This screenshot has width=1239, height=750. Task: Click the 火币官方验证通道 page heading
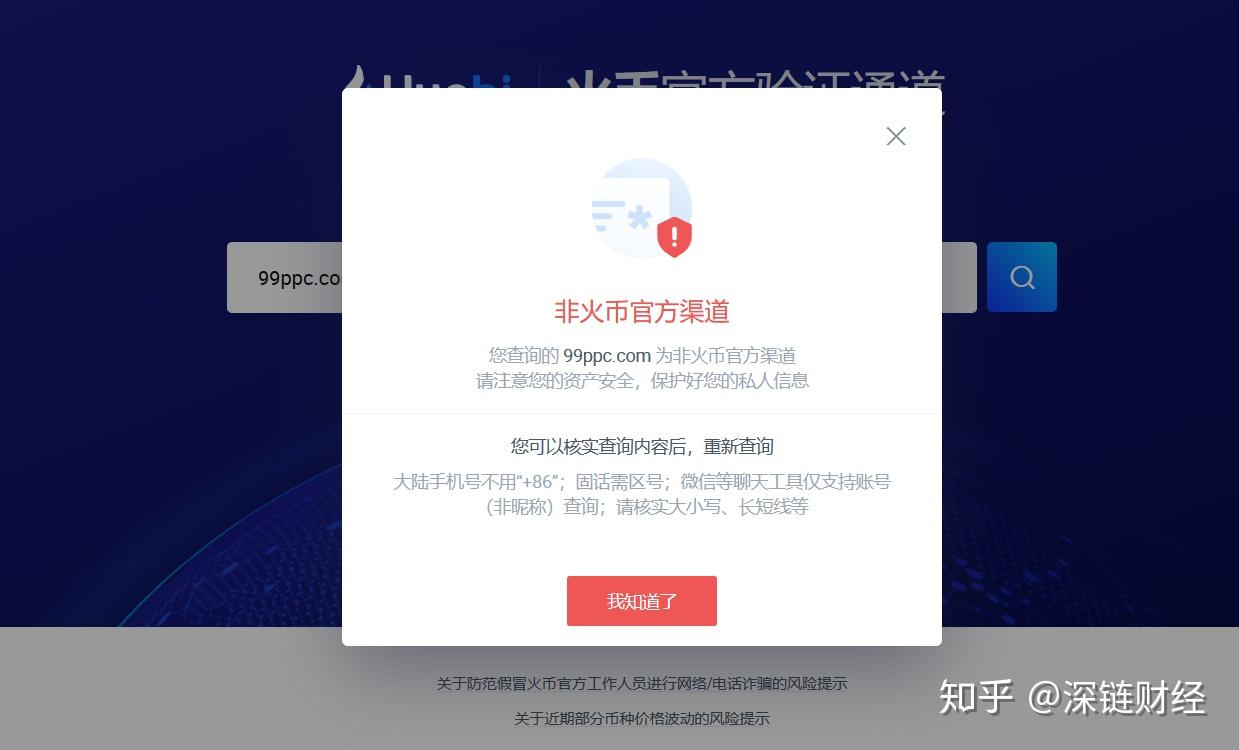755,79
